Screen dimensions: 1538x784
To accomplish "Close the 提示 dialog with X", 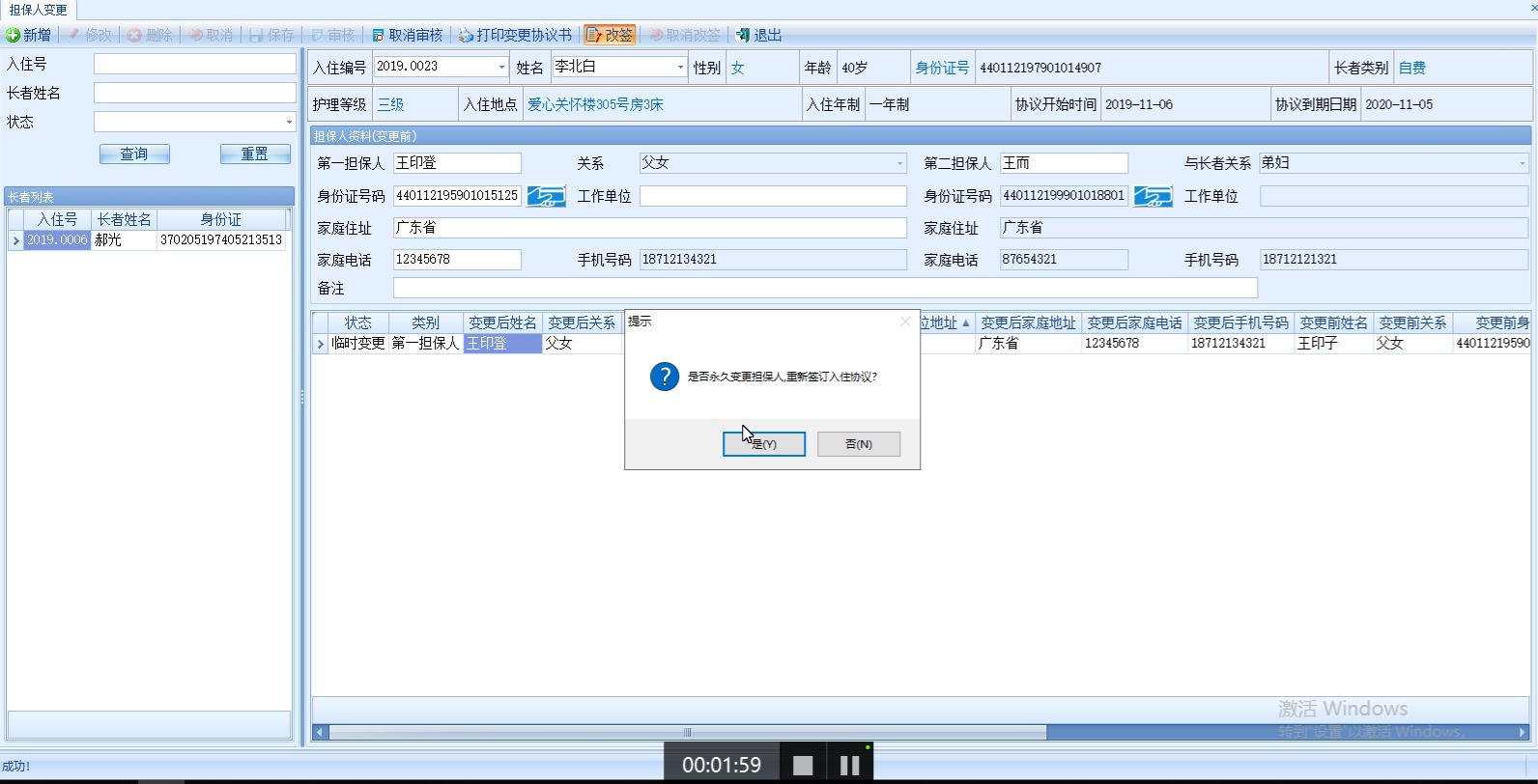I will click(905, 322).
